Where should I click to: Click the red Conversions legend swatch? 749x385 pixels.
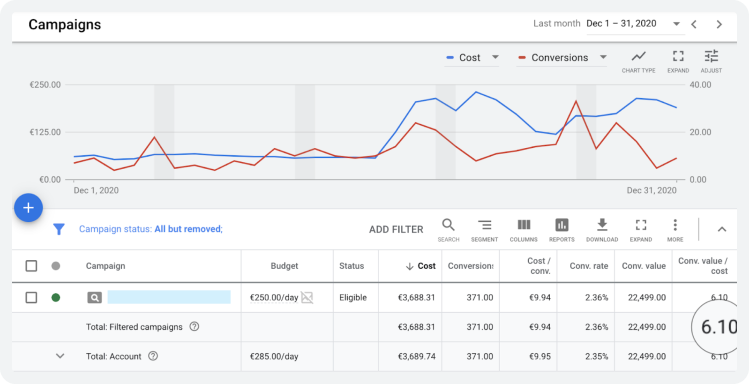coord(522,58)
